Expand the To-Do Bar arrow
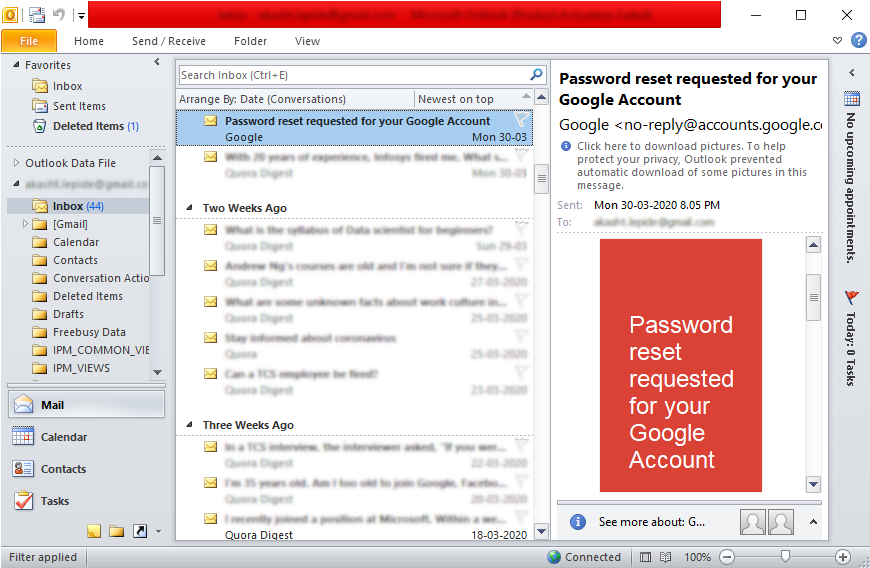This screenshot has height=568, width=870. [x=851, y=72]
